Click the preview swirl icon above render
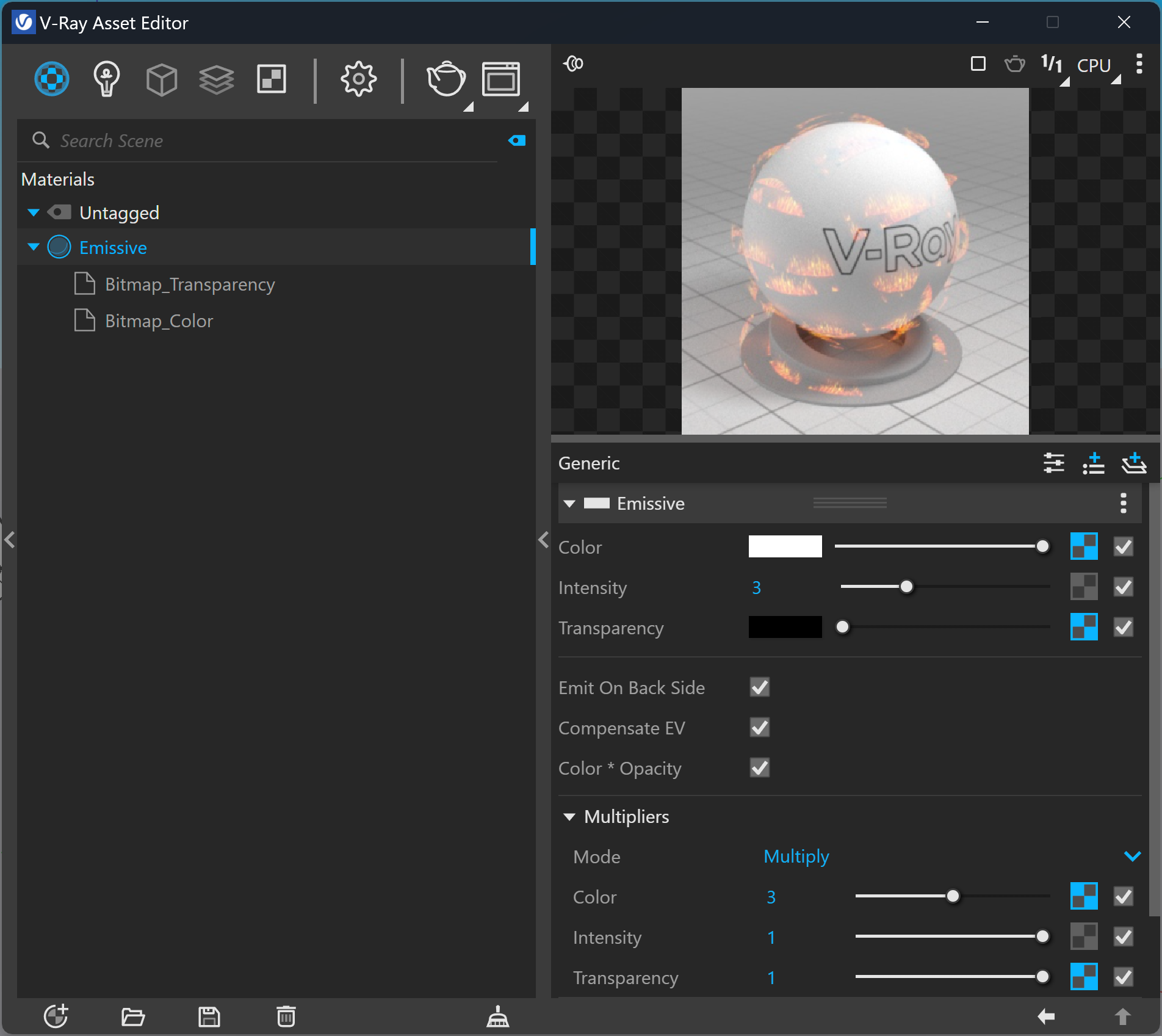This screenshot has width=1162, height=1036. (x=574, y=63)
